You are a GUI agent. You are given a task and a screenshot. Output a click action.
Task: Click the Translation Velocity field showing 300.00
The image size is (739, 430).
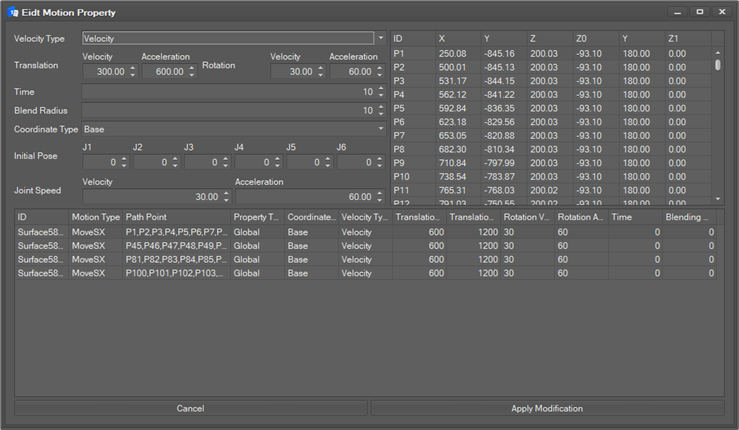(x=103, y=72)
